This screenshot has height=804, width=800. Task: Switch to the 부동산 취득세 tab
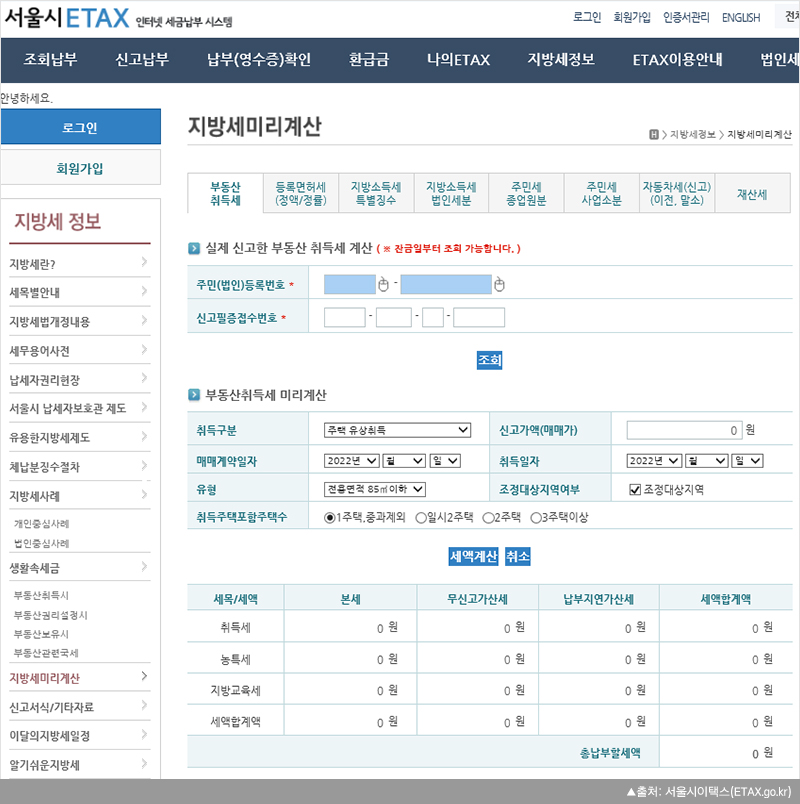[226, 193]
